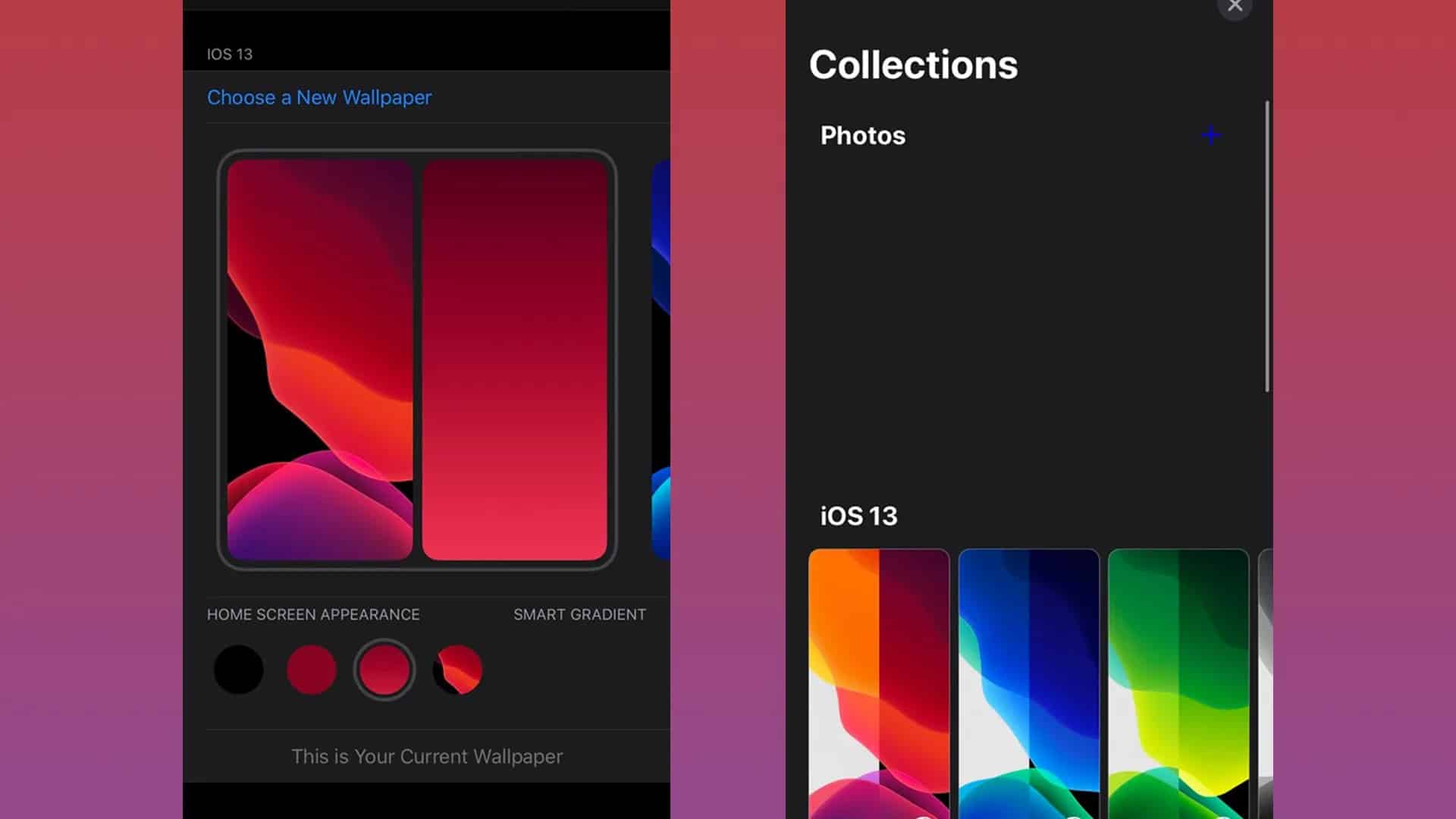Select the wallpaper-pattern appearance swatch
Screen dimensions: 1456x819
457,670
